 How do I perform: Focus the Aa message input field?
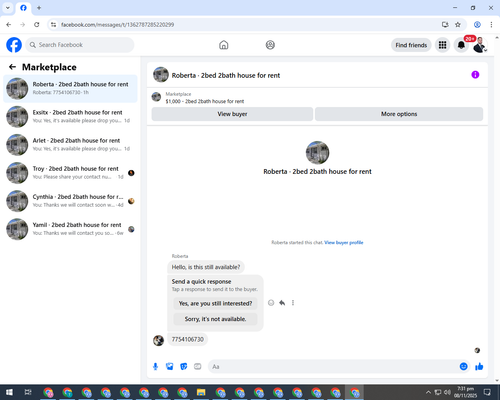[333, 367]
